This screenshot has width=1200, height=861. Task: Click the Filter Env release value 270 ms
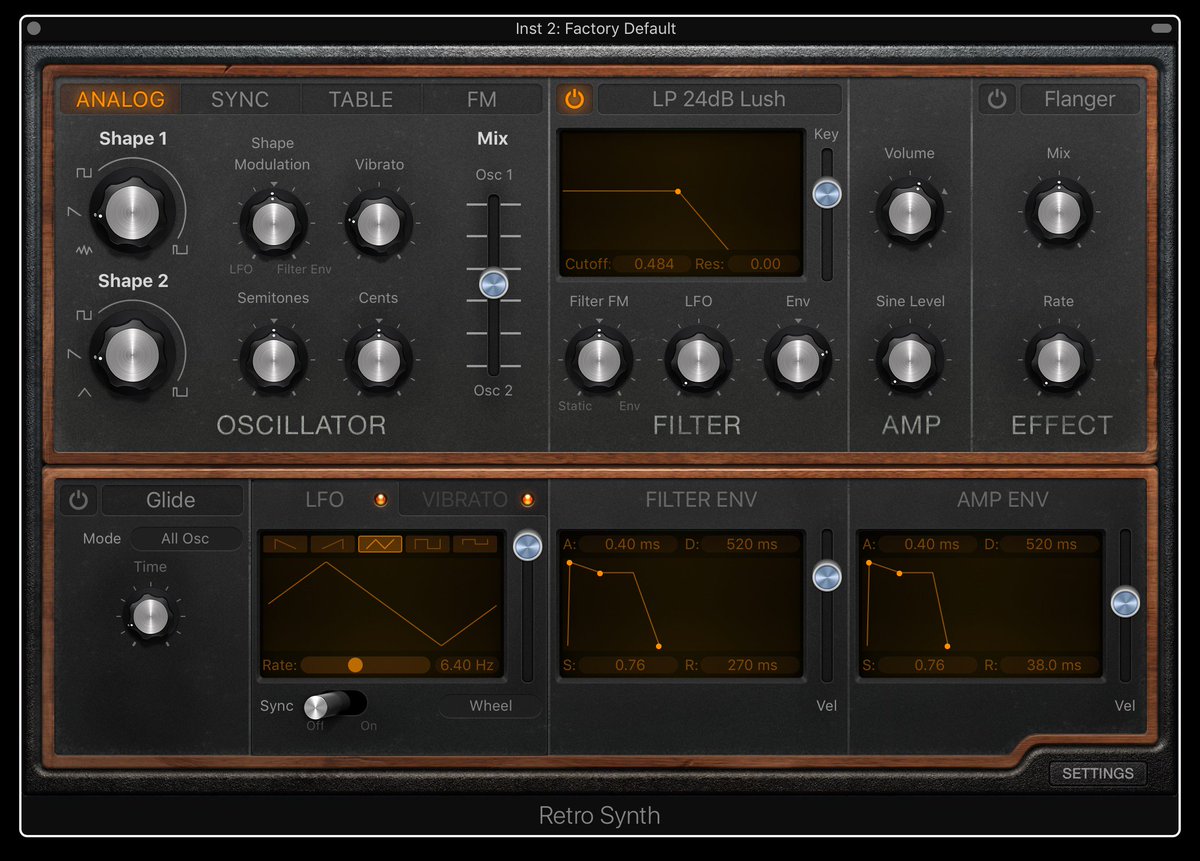tap(752, 665)
